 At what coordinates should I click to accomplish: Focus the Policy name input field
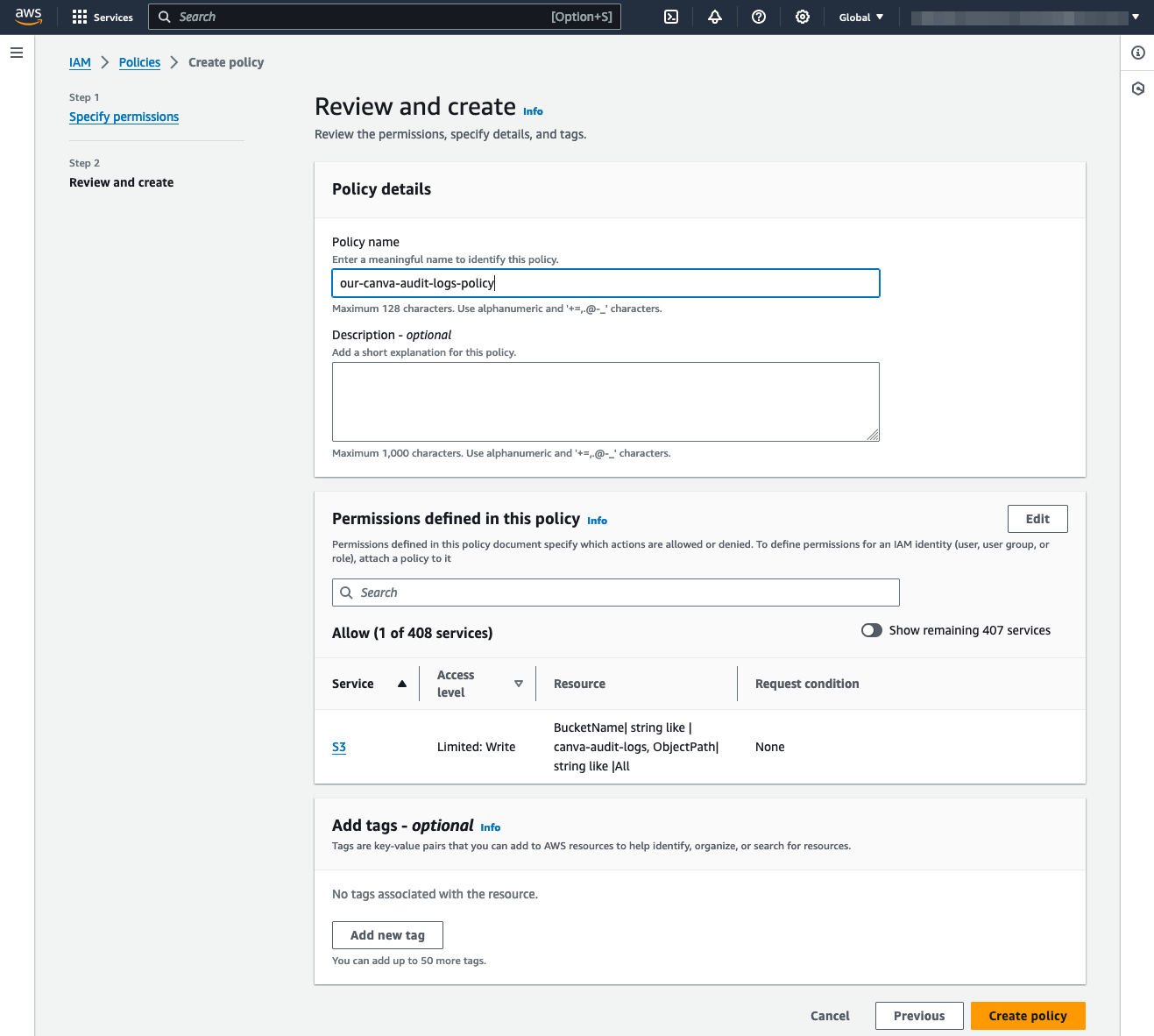(605, 283)
